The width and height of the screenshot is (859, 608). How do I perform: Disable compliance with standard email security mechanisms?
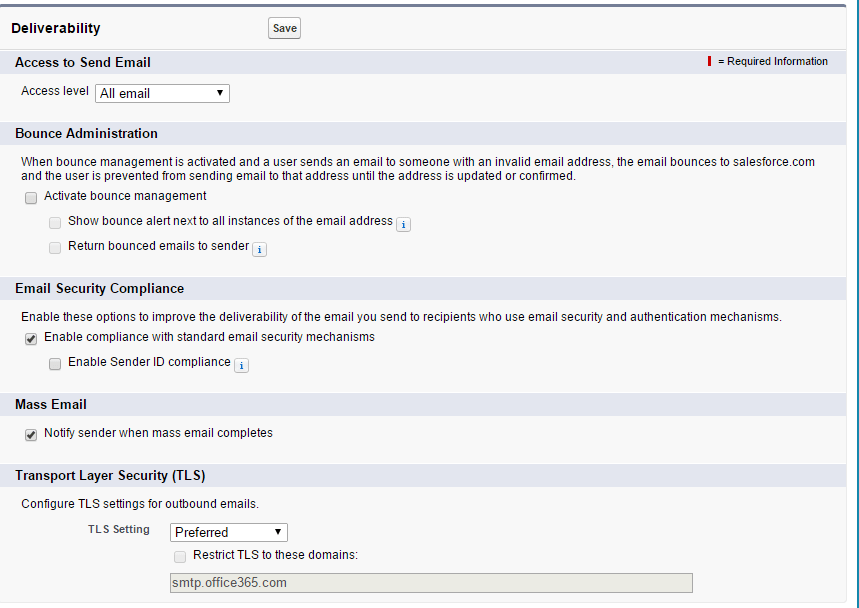pos(30,338)
